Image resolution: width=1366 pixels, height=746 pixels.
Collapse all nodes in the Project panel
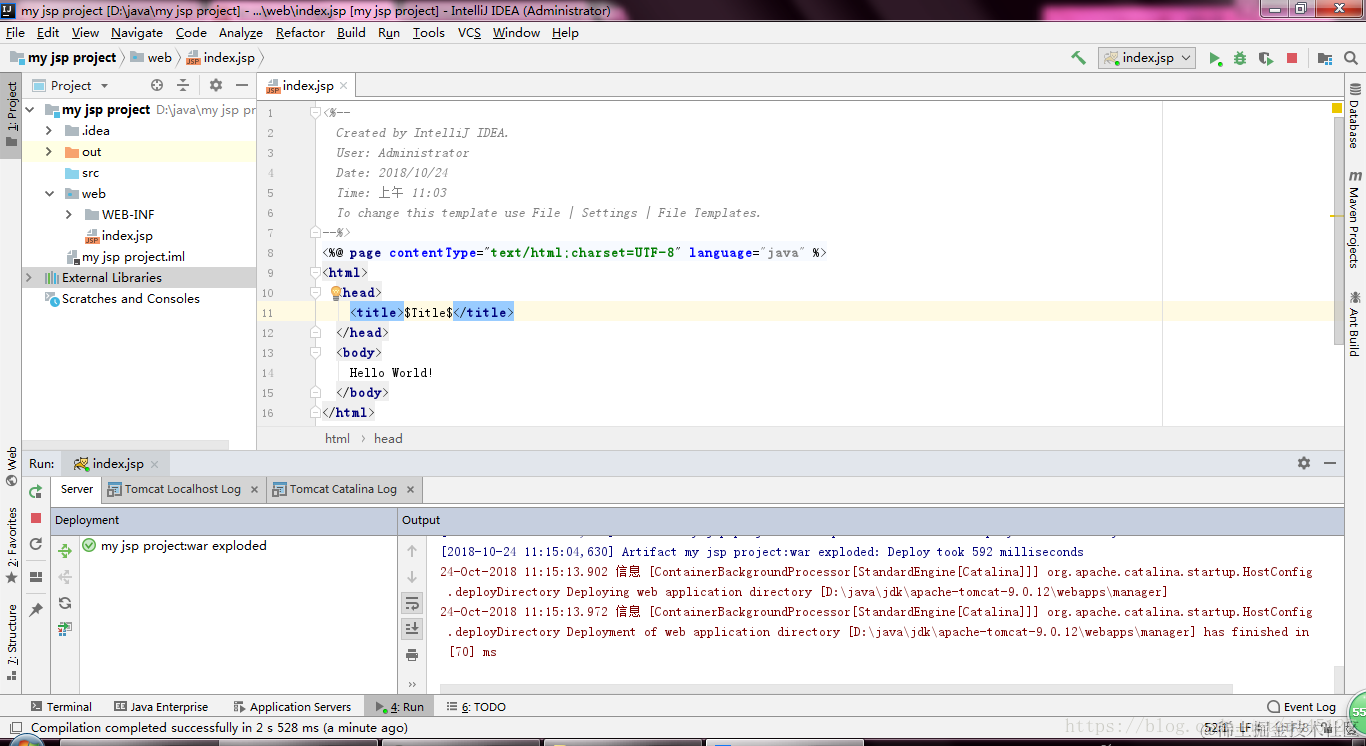click(x=183, y=85)
